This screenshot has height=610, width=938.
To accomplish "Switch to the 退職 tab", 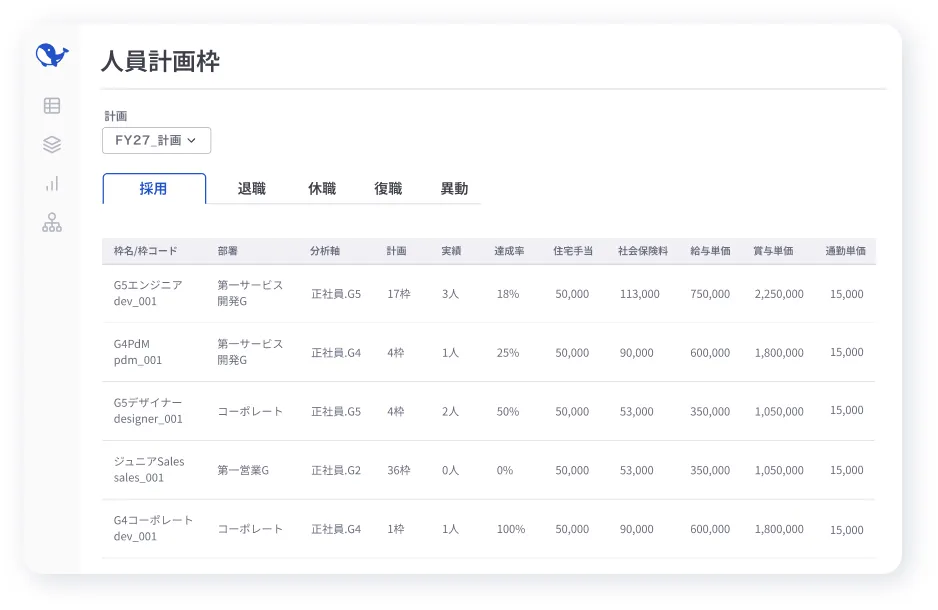I will point(251,189).
